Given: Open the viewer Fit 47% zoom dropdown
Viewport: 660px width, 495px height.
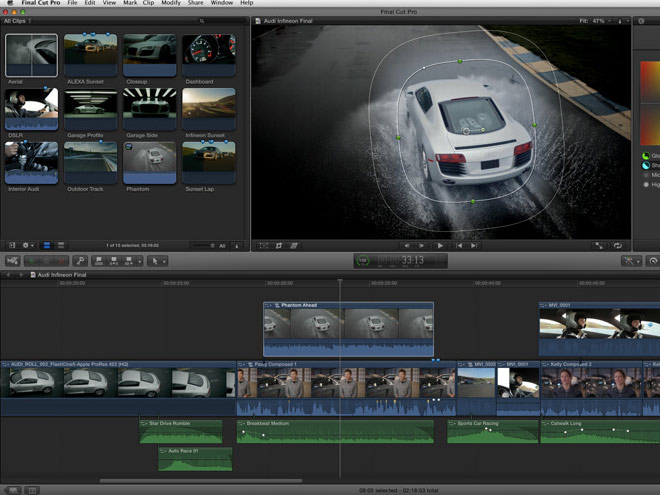Looking at the screenshot, I should coord(596,21).
